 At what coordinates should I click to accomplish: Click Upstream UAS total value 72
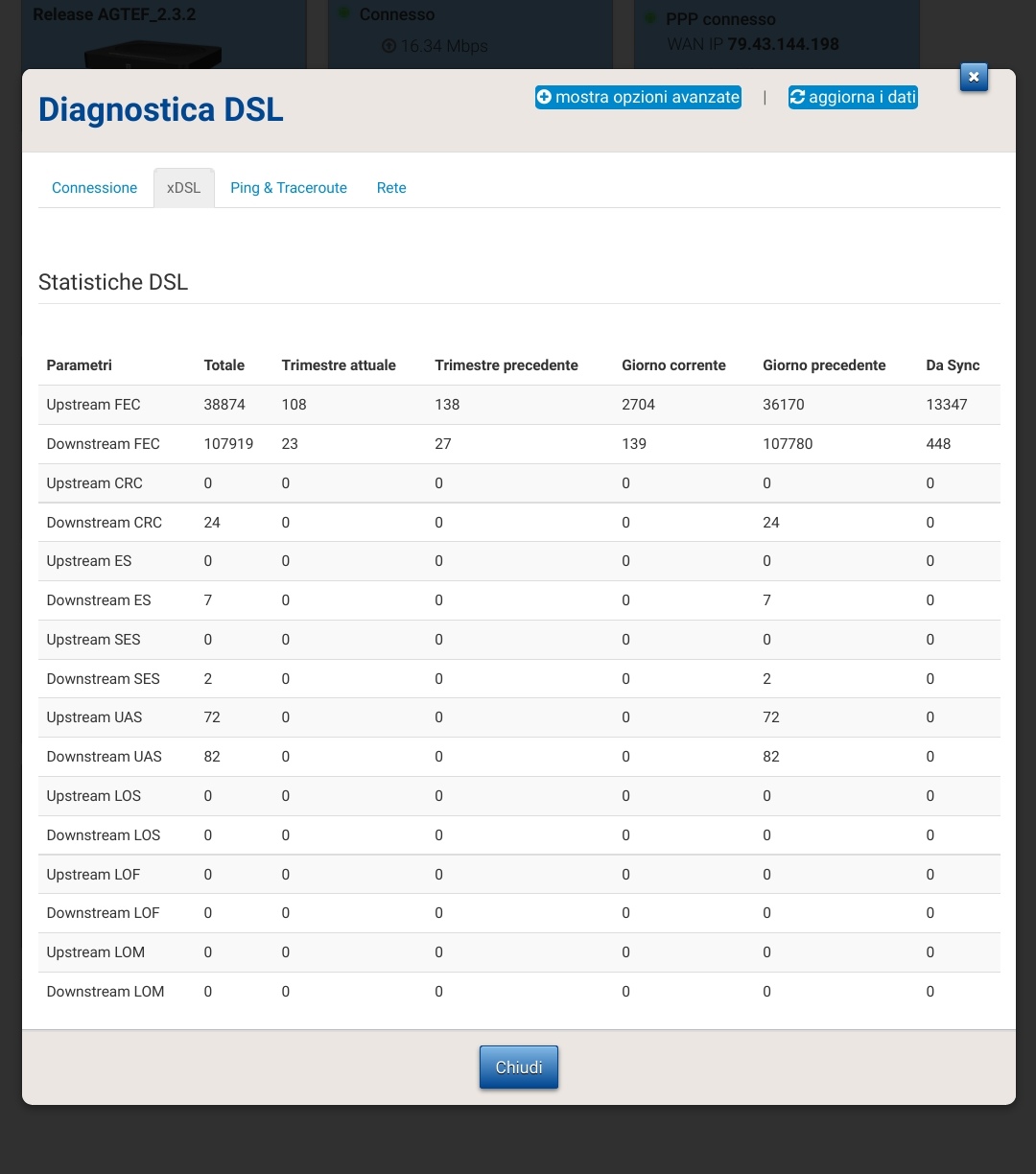point(212,717)
